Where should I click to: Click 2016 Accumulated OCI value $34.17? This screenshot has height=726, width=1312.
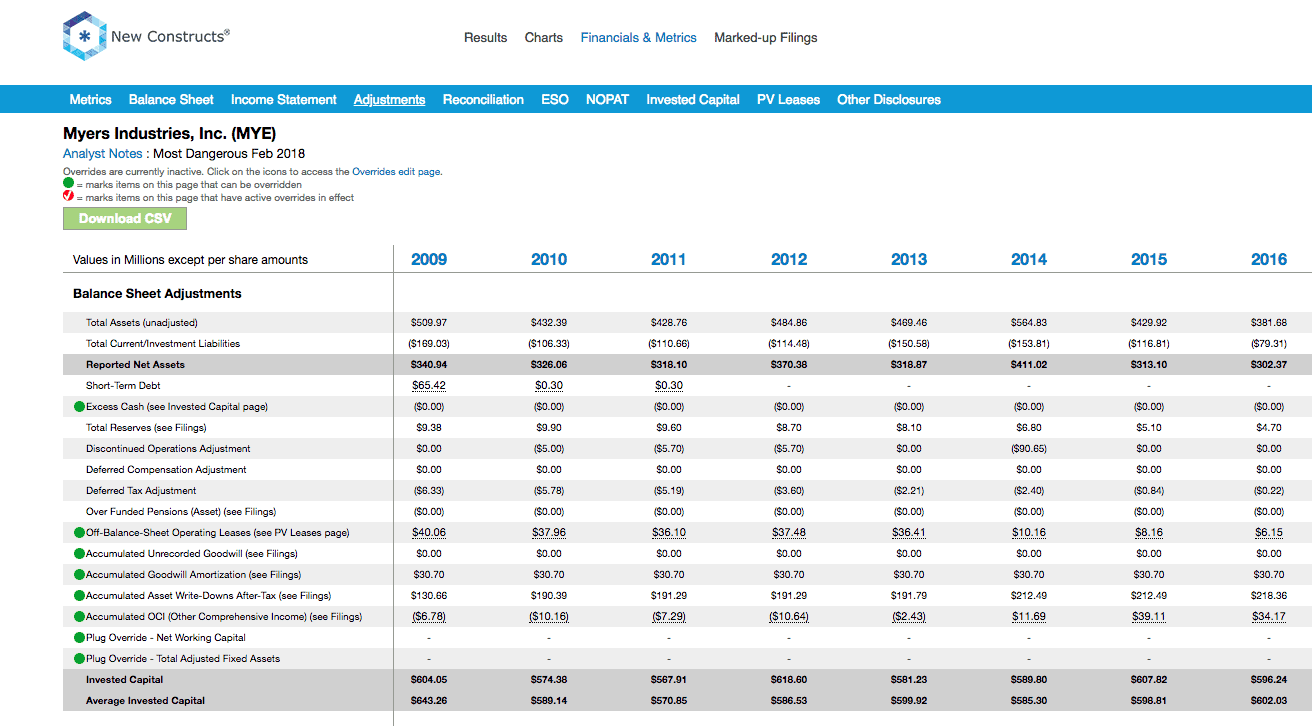1269,617
